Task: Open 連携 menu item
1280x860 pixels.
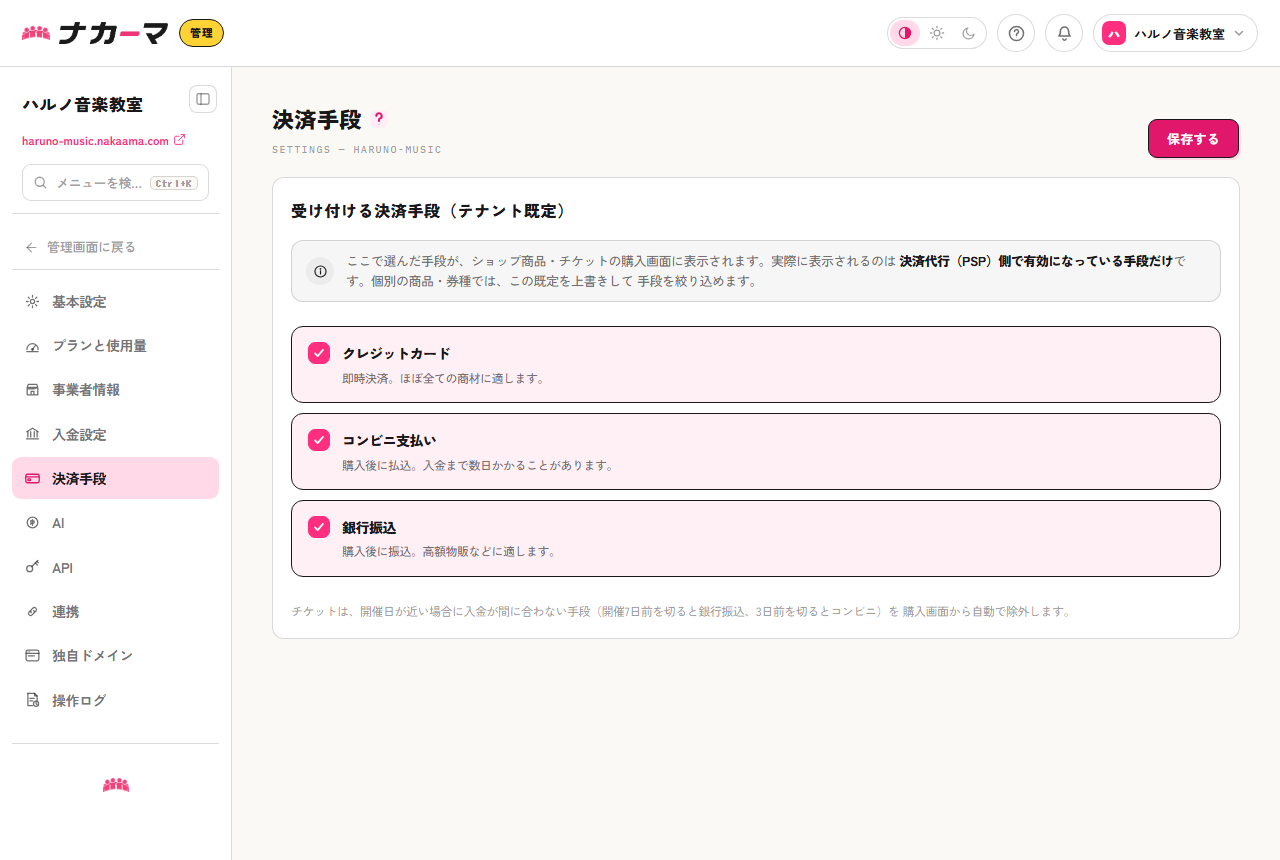Action: point(115,612)
